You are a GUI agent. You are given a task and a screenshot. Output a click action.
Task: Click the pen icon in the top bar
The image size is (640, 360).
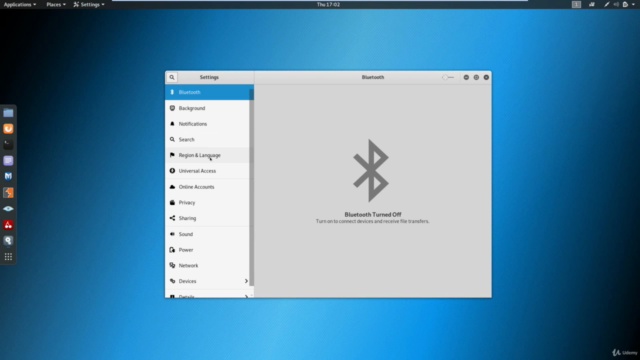(607, 4)
